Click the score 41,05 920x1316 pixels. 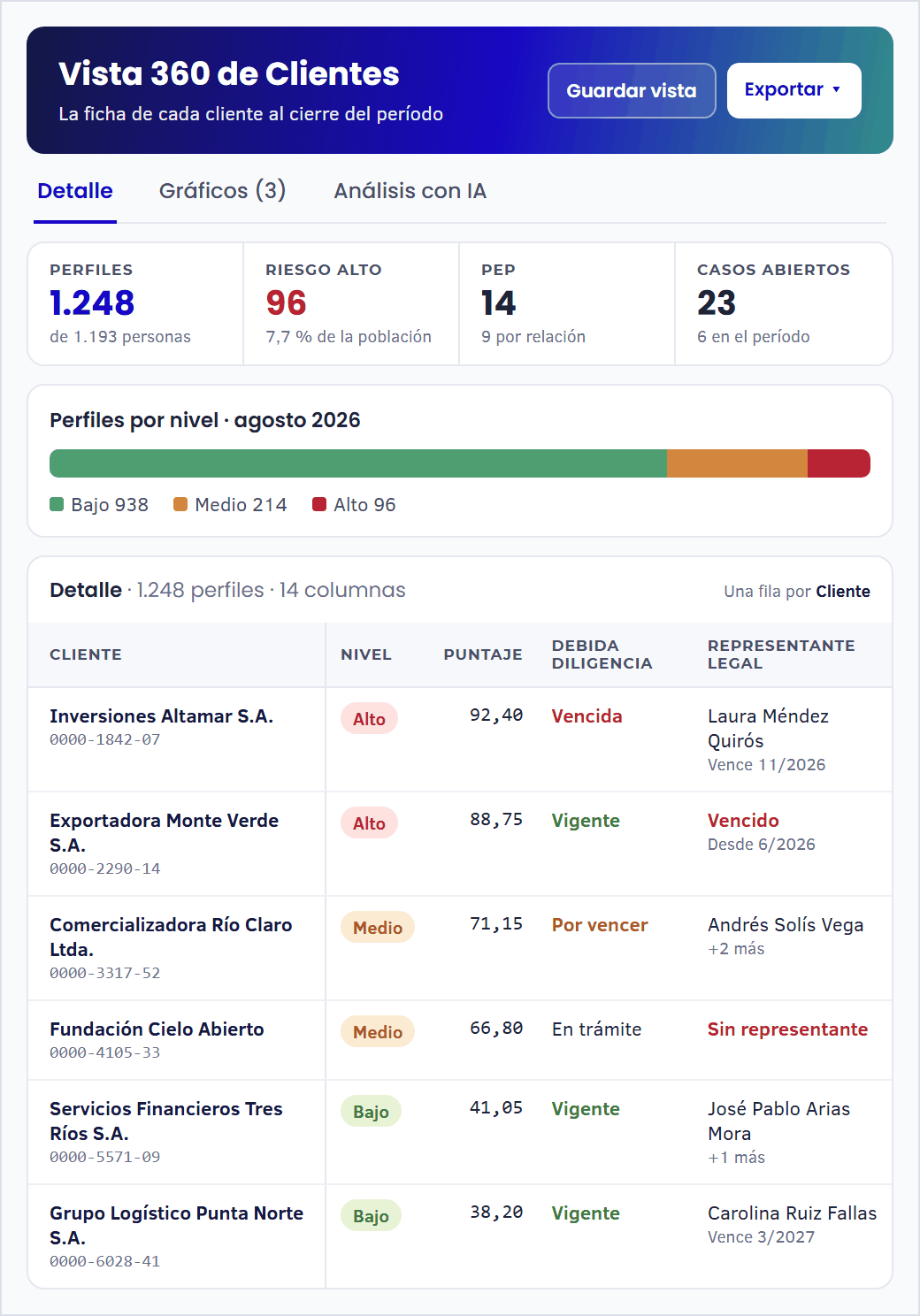[x=496, y=1107]
